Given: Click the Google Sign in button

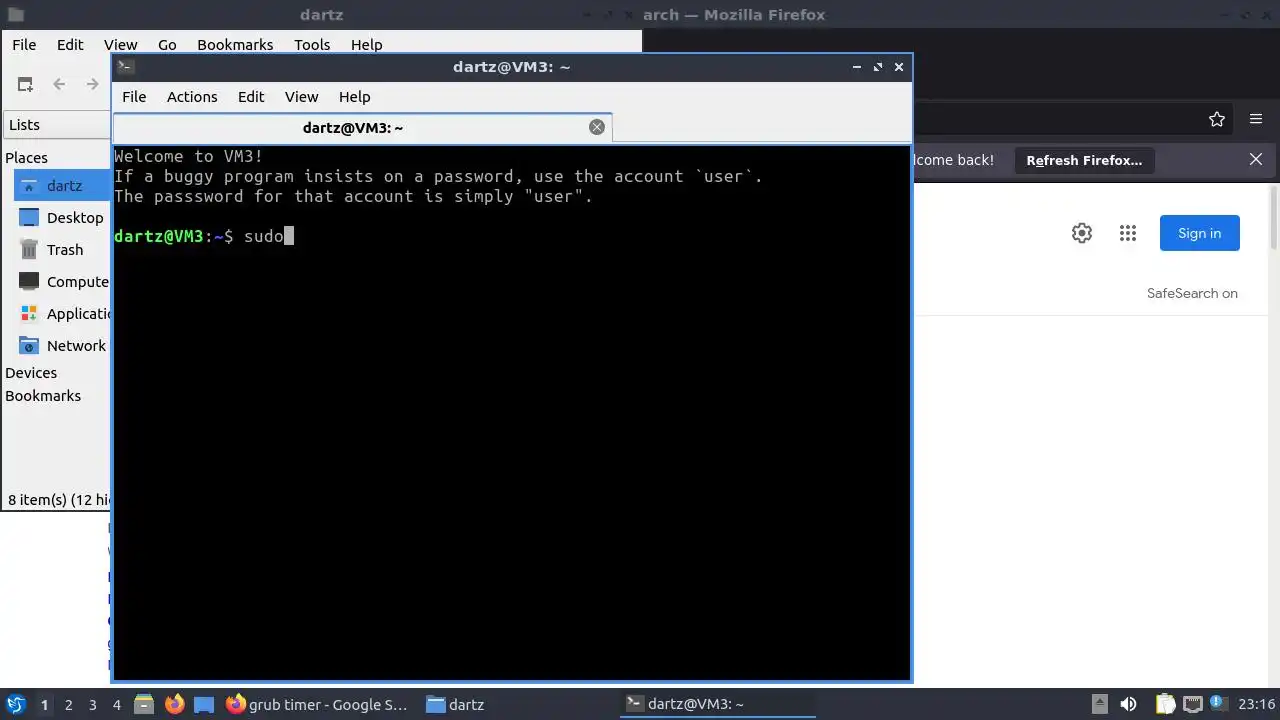Looking at the screenshot, I should click(x=1200, y=233).
